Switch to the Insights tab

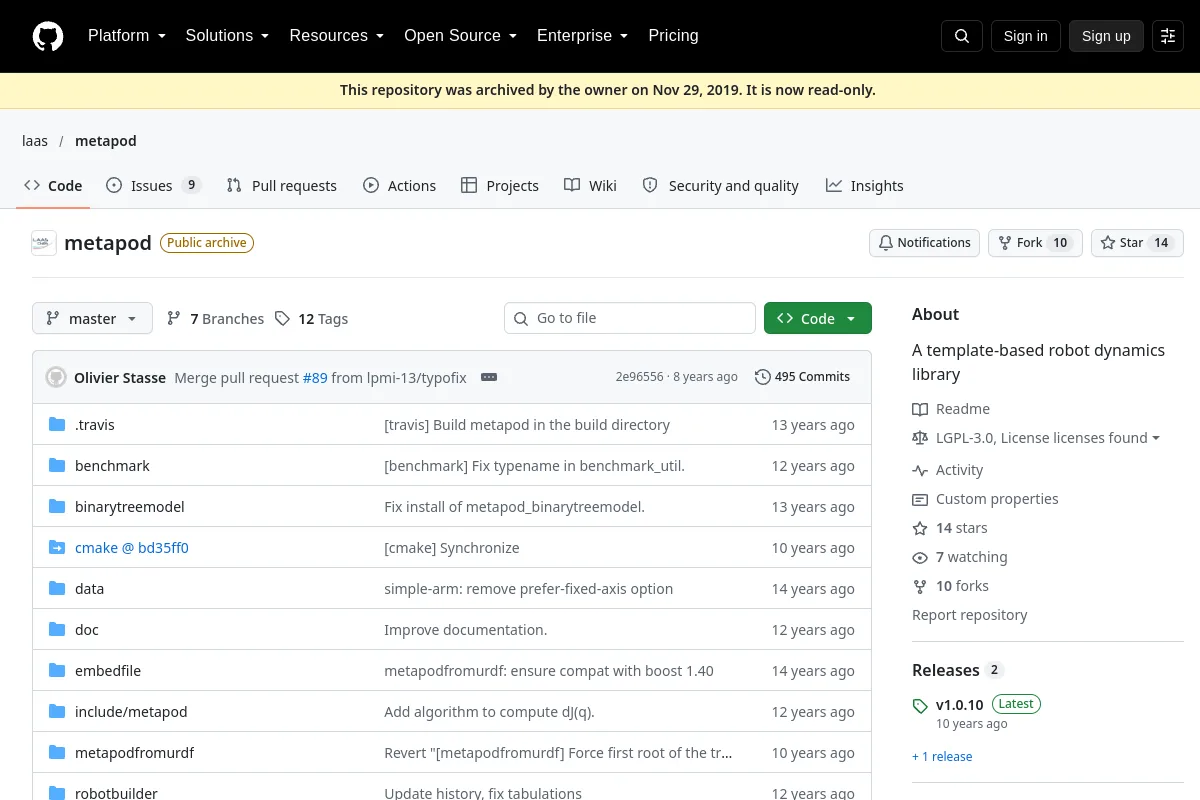click(864, 186)
